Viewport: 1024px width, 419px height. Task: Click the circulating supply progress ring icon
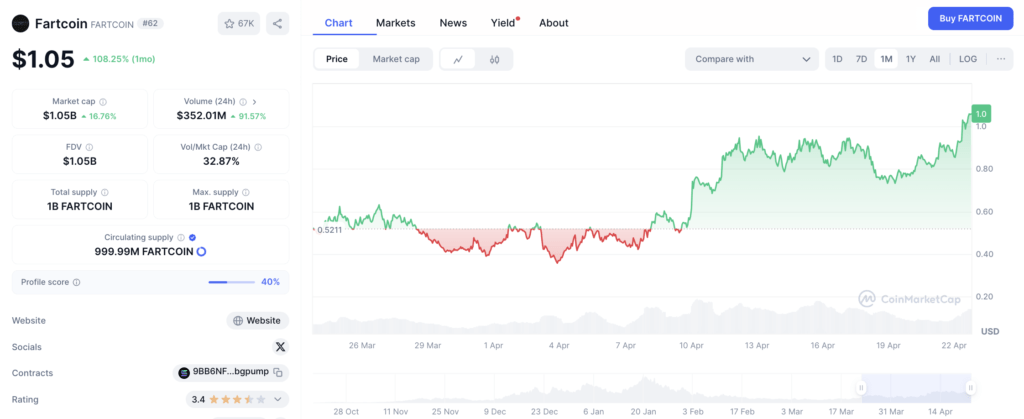[x=201, y=252]
